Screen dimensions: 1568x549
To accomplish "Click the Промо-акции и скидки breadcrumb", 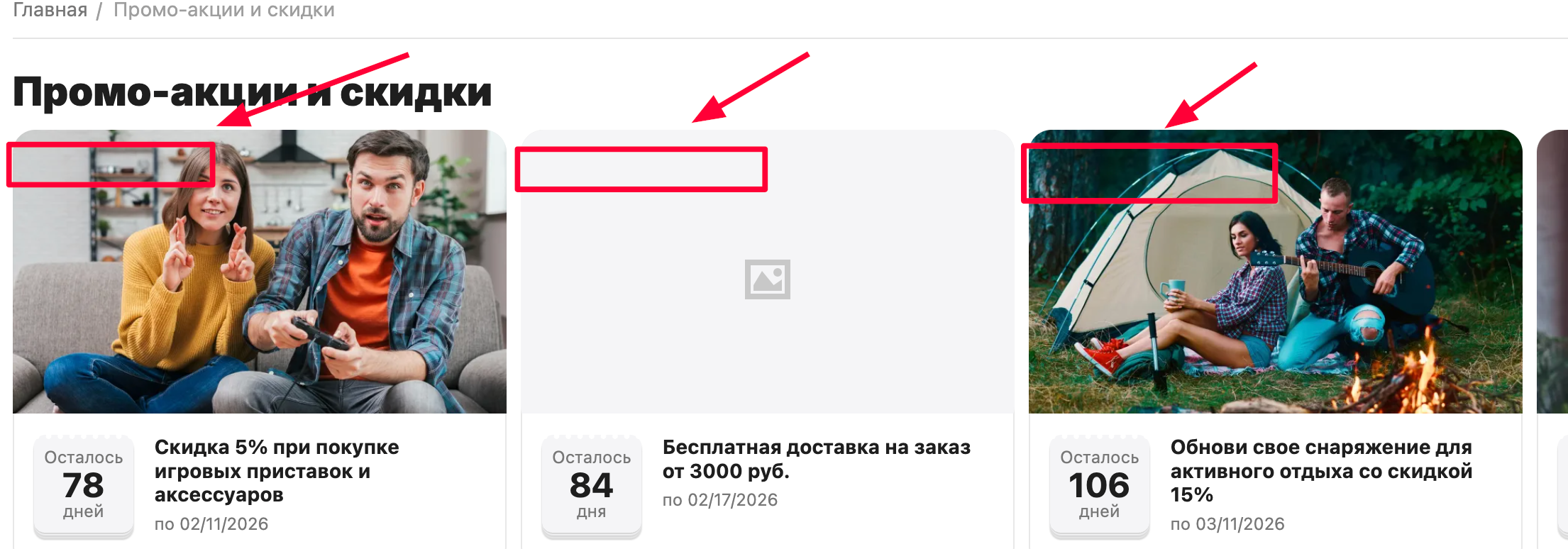I will point(224,10).
